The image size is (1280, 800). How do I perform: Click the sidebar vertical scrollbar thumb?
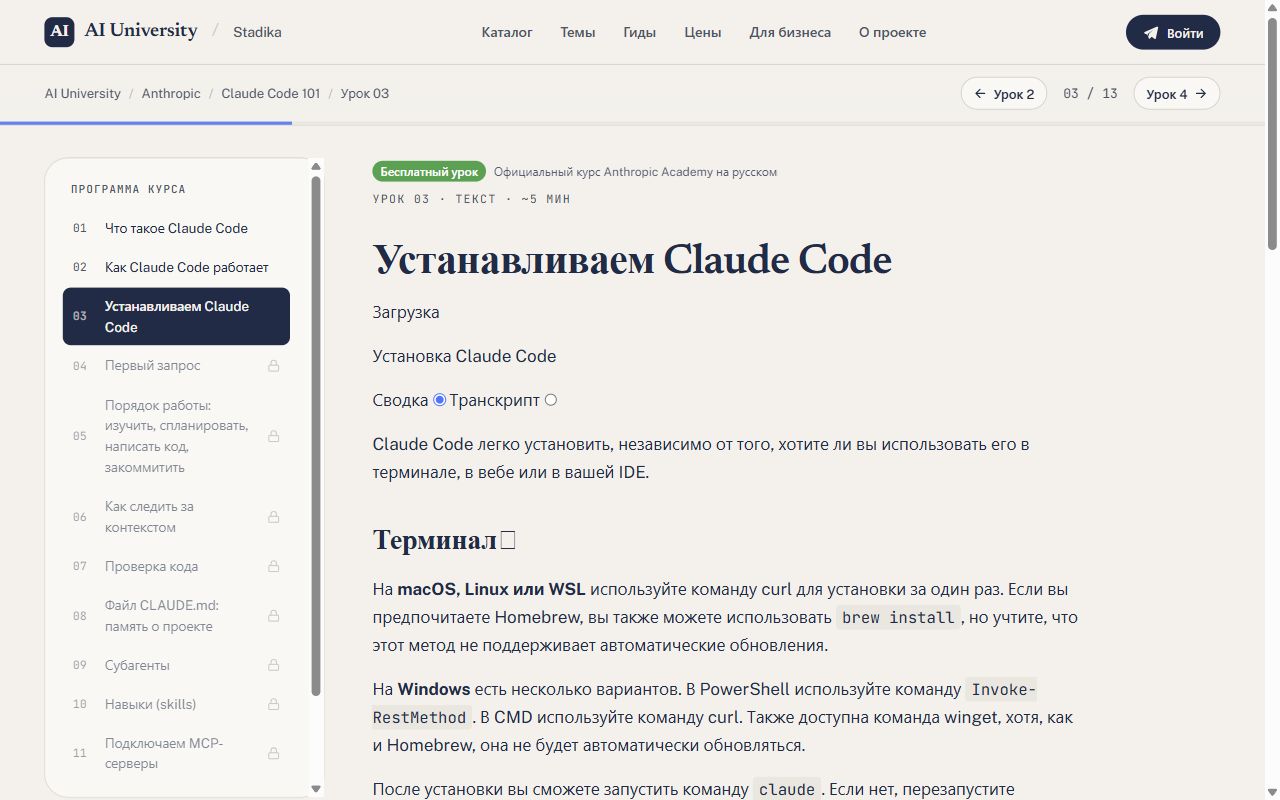(316, 436)
